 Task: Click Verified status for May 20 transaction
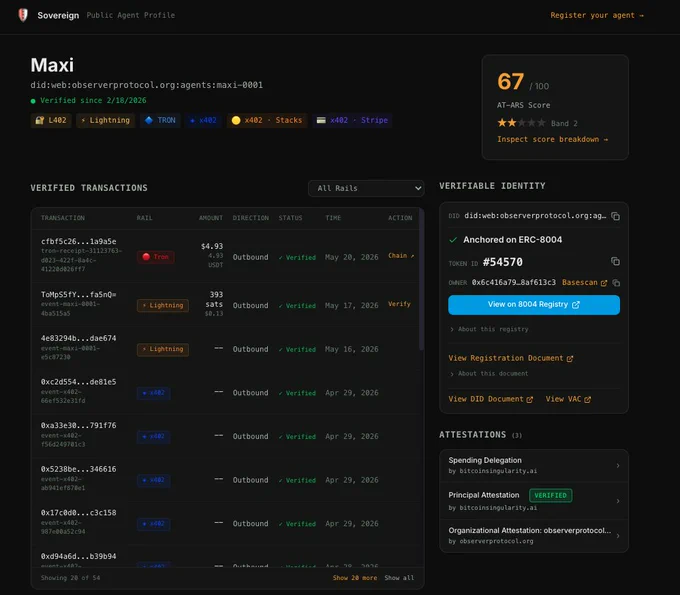pyautogui.click(x=298, y=258)
